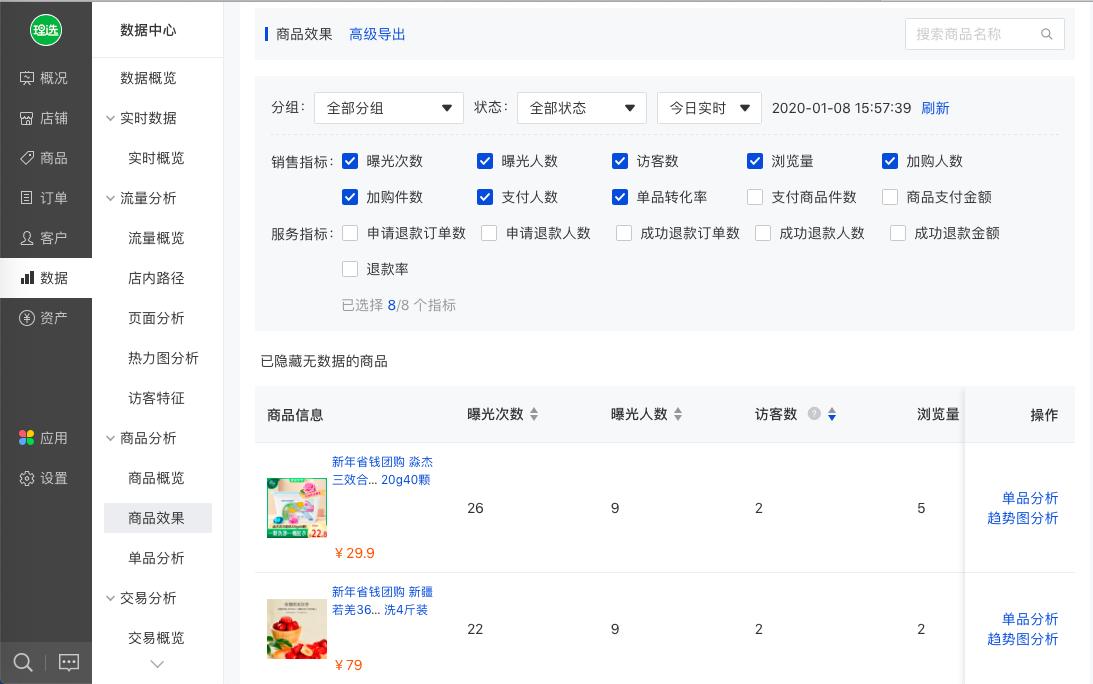
Task: Click the 订单 orders icon in sidebar
Action: click(45, 198)
